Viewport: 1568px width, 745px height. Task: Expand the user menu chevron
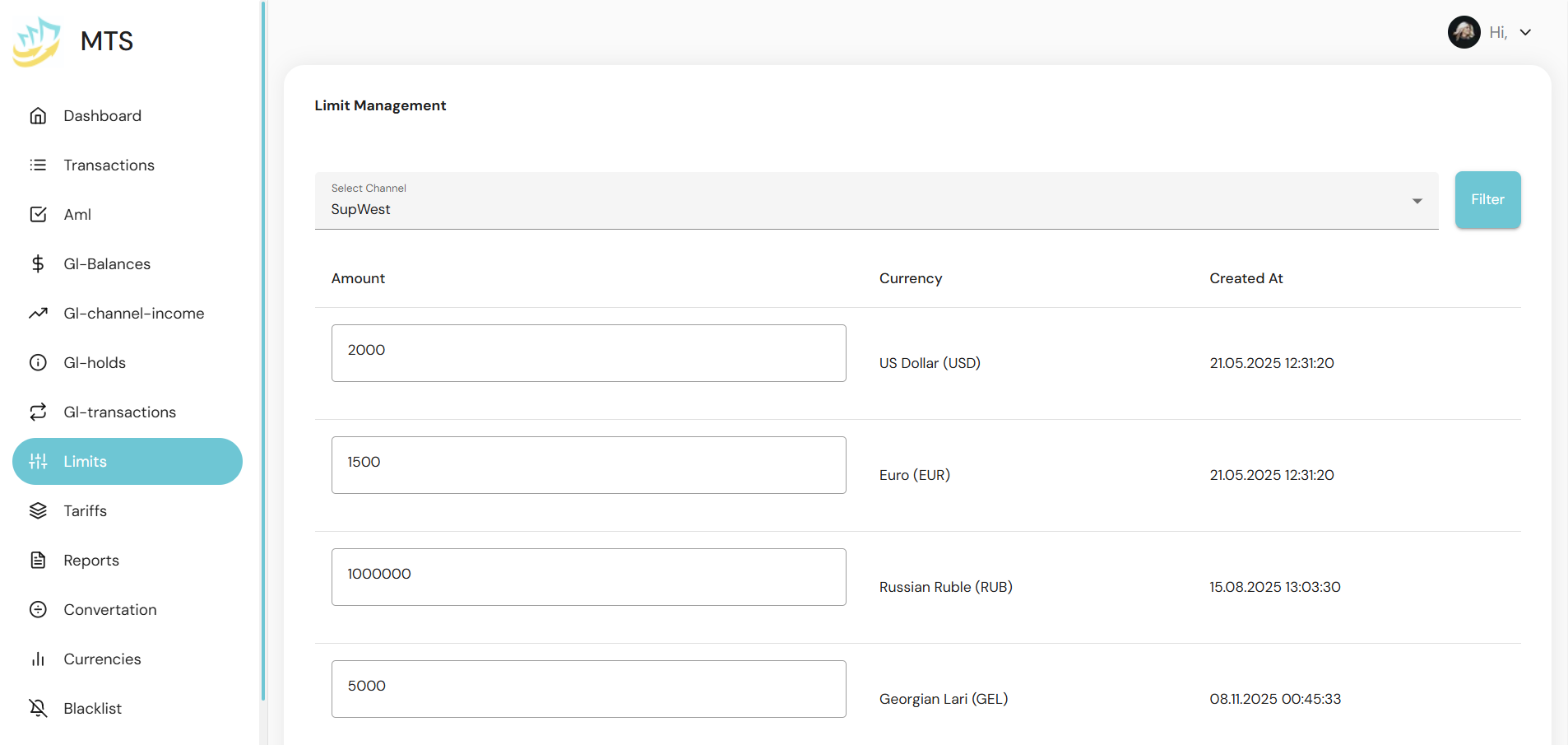(1525, 33)
